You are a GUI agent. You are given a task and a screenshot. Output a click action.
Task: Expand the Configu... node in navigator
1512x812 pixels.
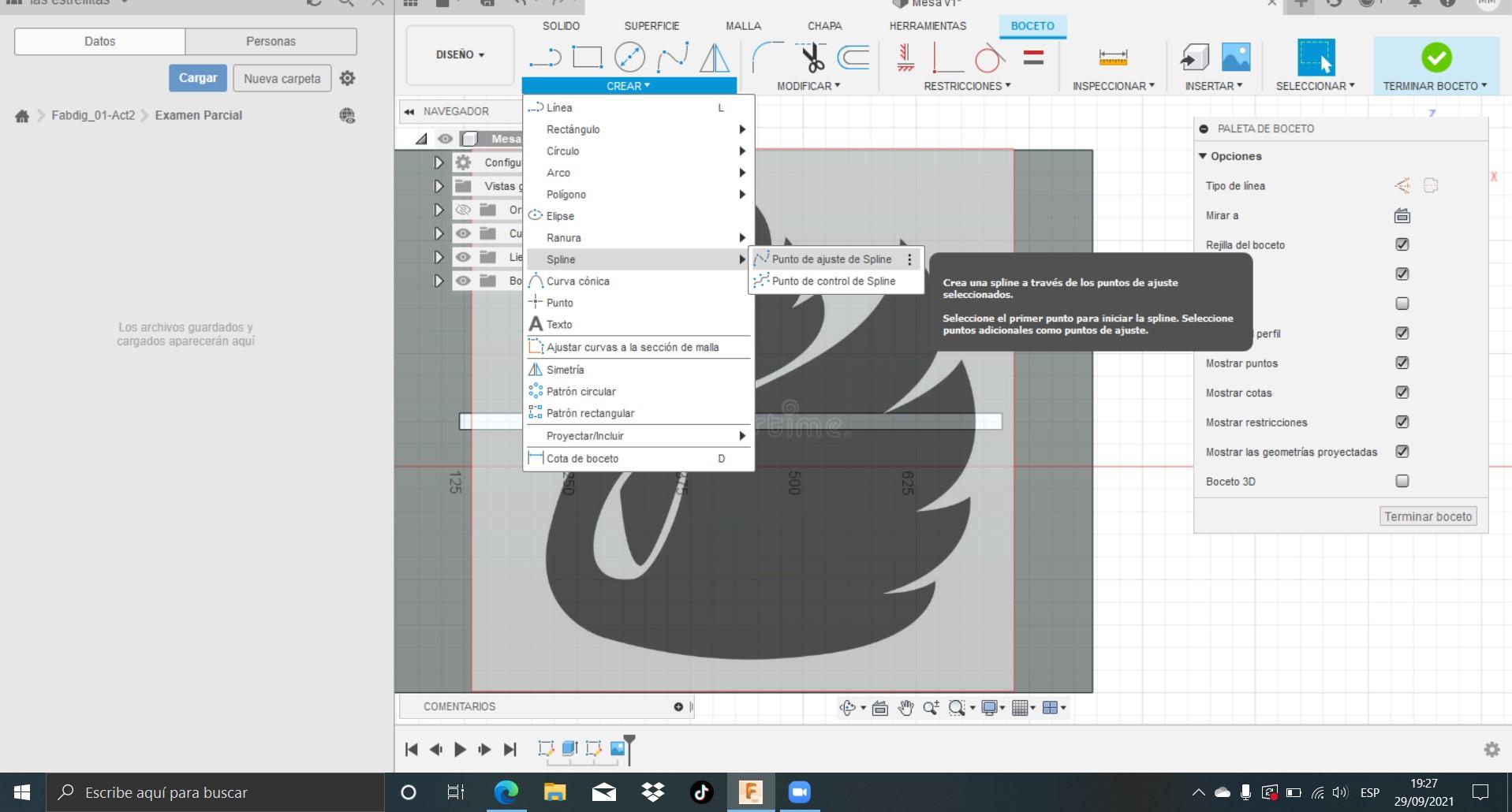(439, 162)
